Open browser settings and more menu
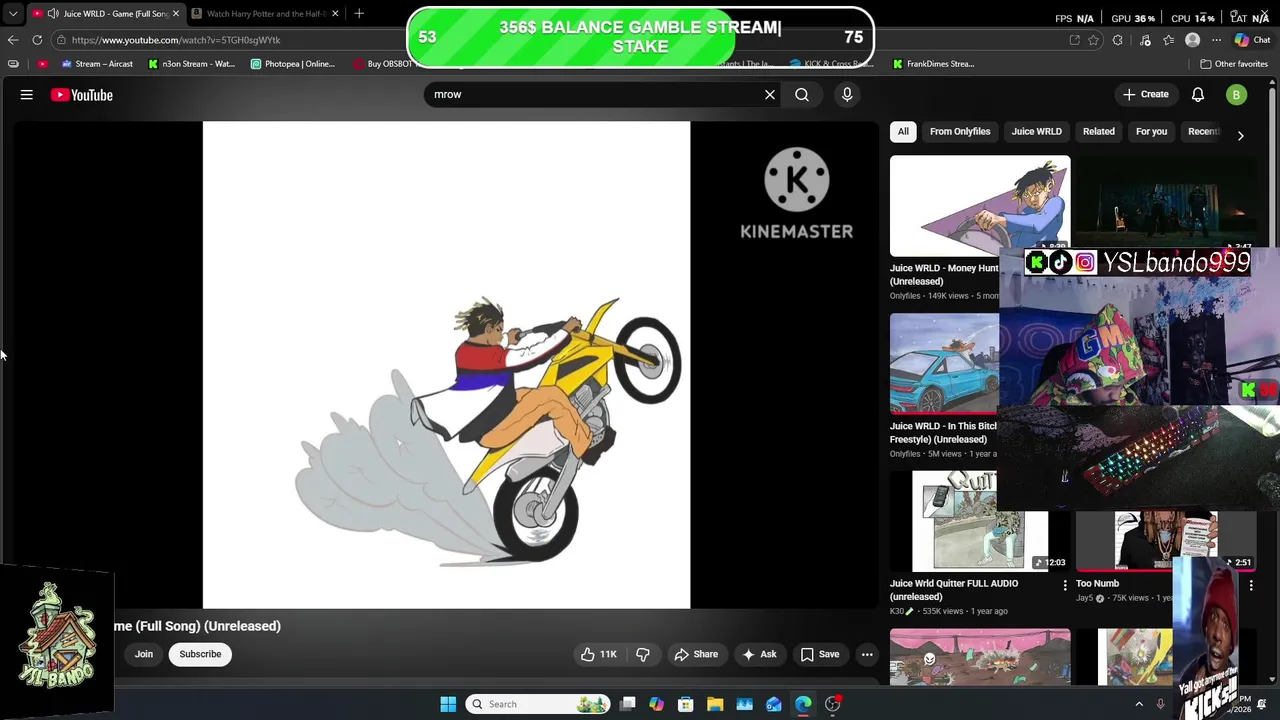This screenshot has height=720, width=1280. point(1216,40)
